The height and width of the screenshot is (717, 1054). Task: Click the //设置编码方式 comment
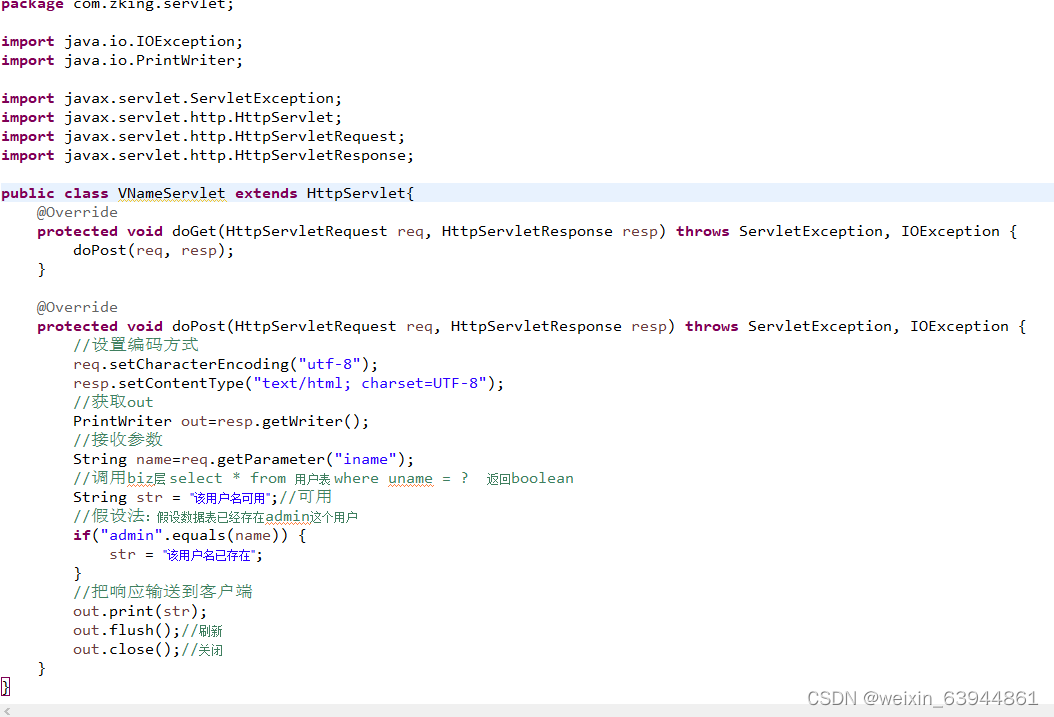pos(136,345)
